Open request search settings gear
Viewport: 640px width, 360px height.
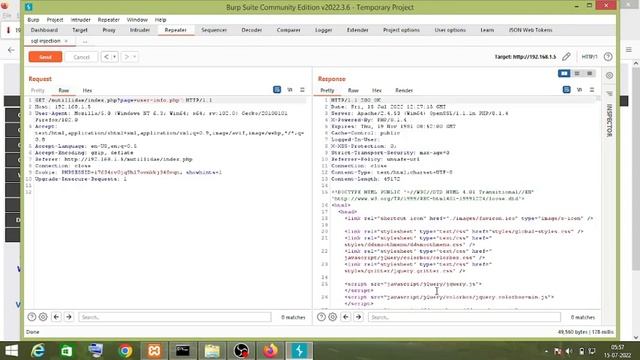click(43, 317)
